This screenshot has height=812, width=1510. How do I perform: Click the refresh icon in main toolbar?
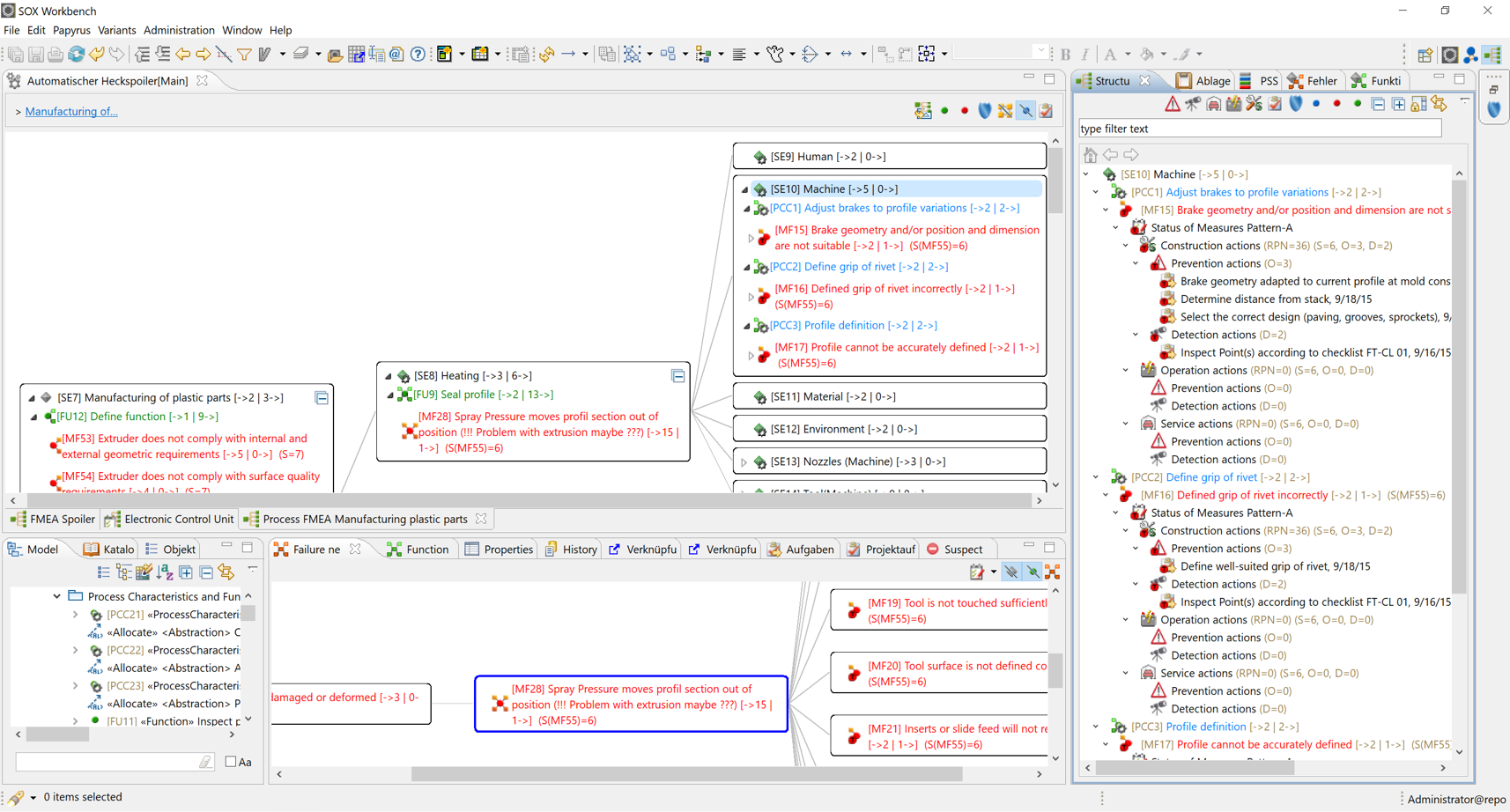pos(77,55)
